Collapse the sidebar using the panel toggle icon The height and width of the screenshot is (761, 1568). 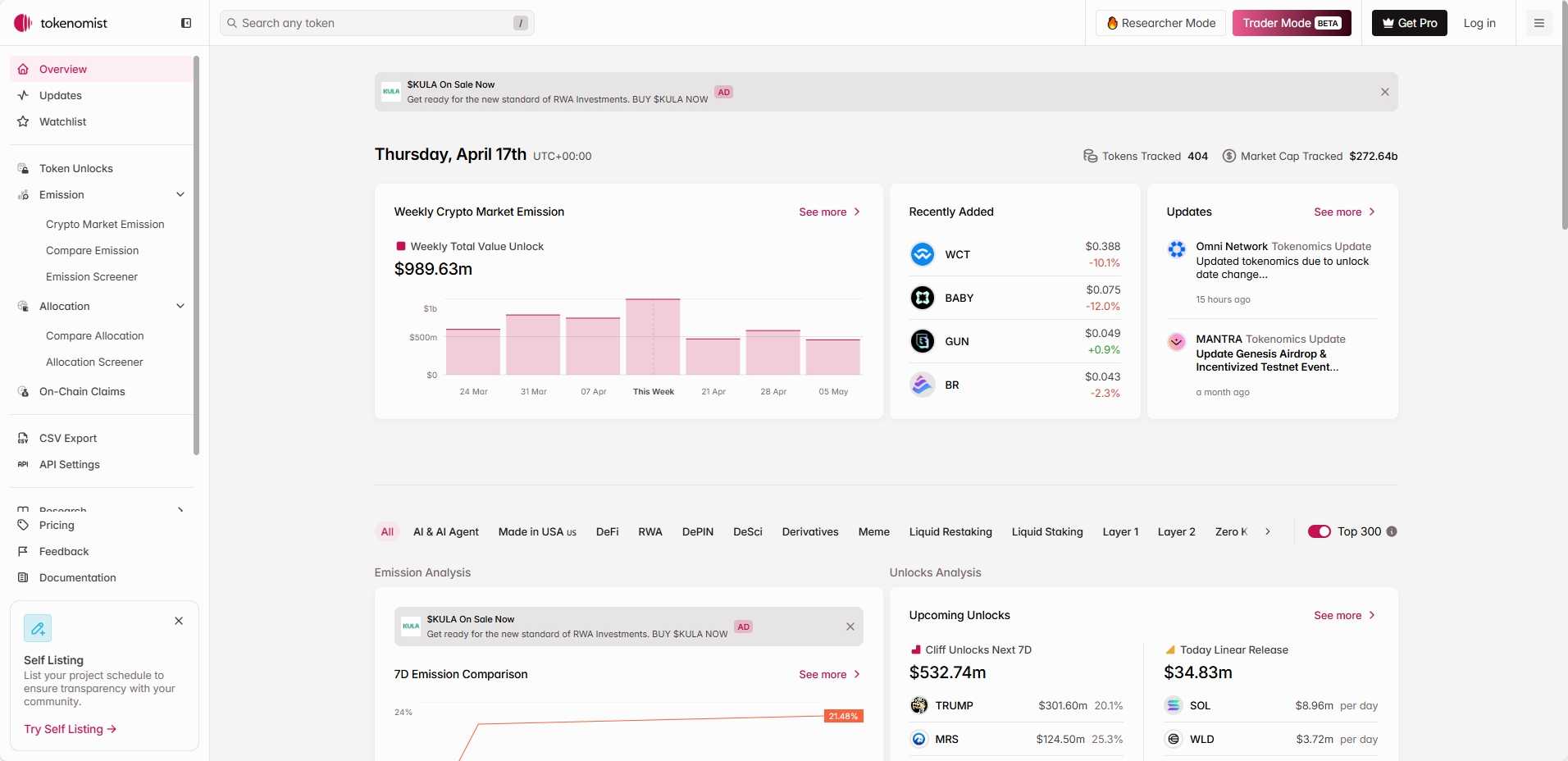point(186,23)
